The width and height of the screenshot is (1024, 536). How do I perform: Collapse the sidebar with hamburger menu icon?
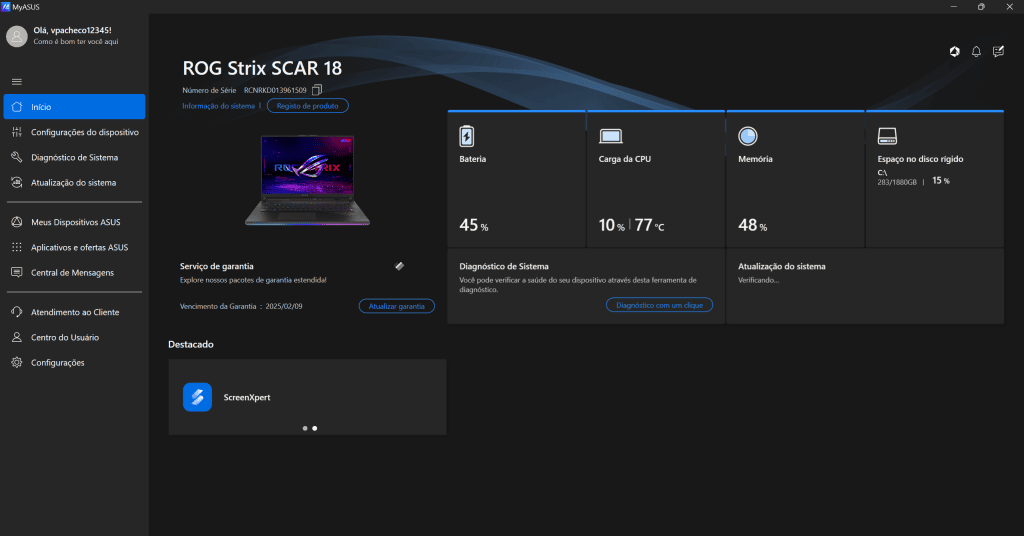click(x=17, y=82)
